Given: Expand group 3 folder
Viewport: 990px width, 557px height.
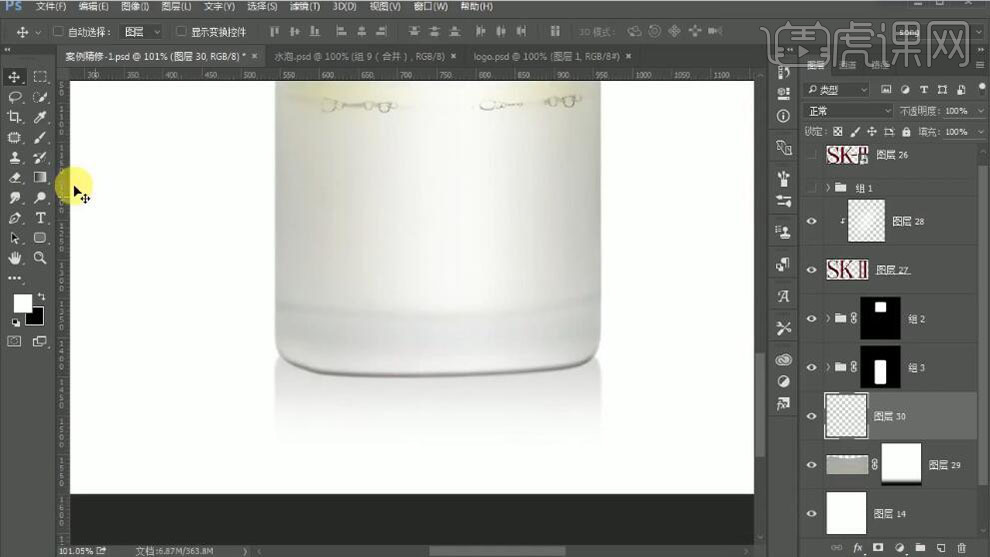Looking at the screenshot, I should (828, 367).
